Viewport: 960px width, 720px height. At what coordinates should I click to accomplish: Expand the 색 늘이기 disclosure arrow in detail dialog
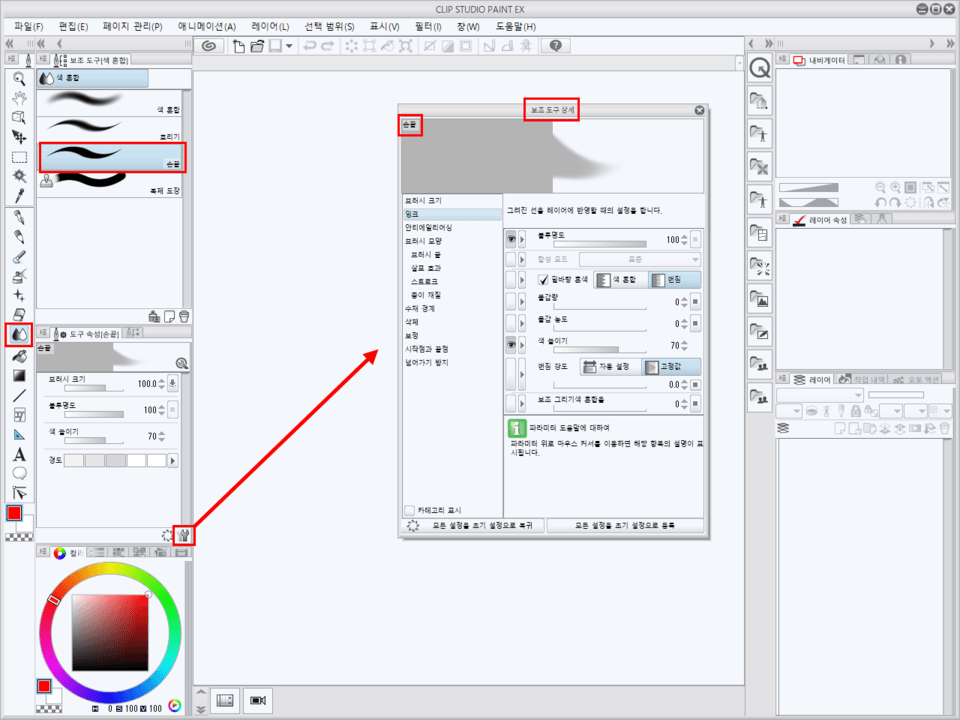coord(523,344)
